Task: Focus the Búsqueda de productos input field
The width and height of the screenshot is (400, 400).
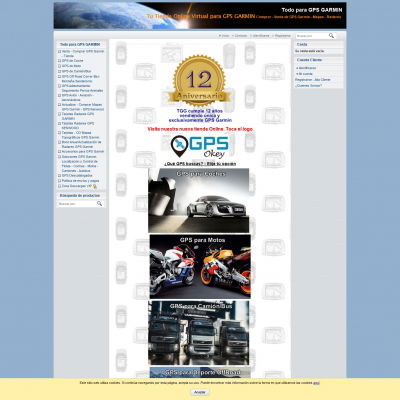Action: pyautogui.click(x=76, y=203)
